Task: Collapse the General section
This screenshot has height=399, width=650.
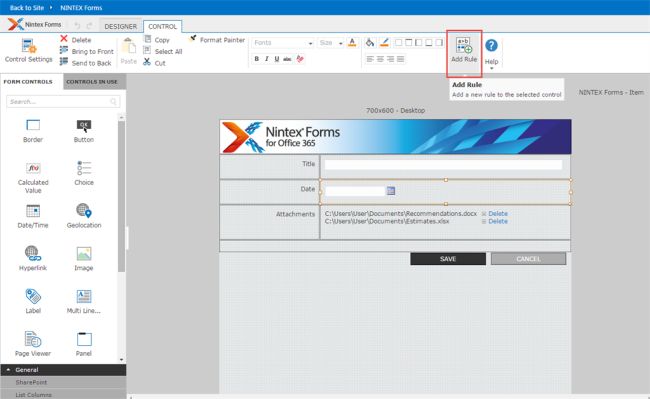Action: [63, 370]
